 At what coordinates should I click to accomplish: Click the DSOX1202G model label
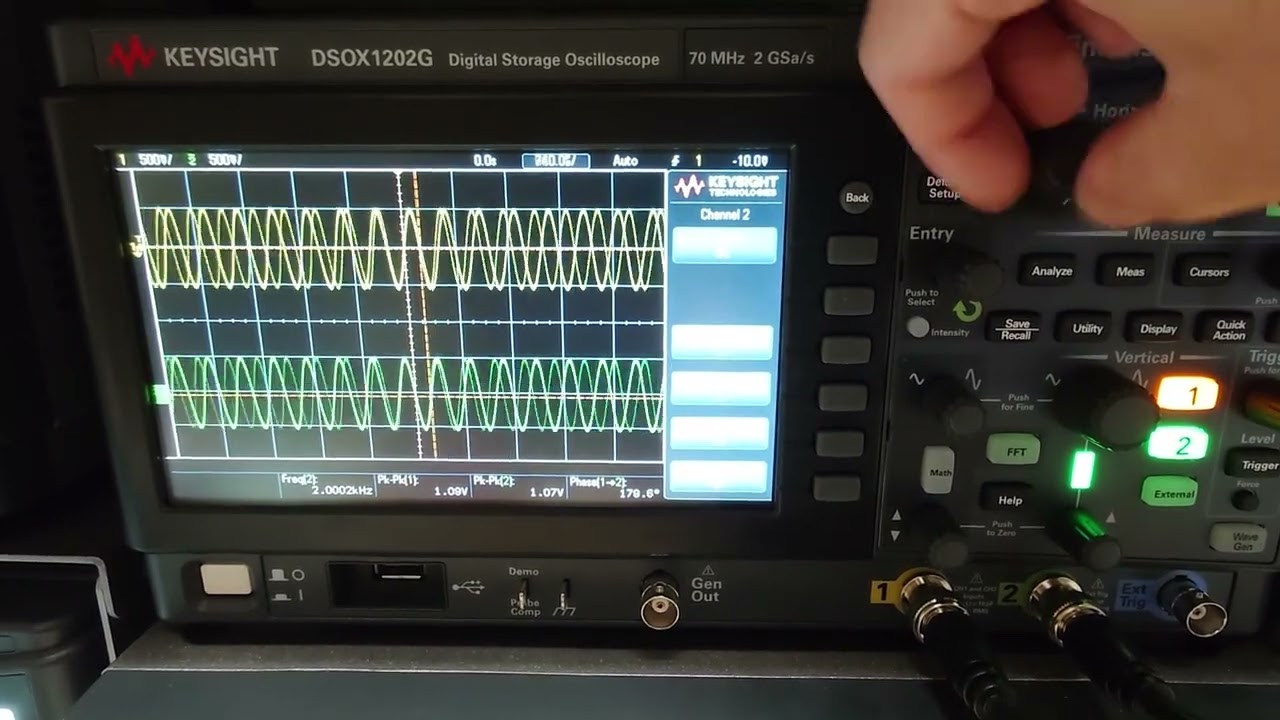point(371,58)
